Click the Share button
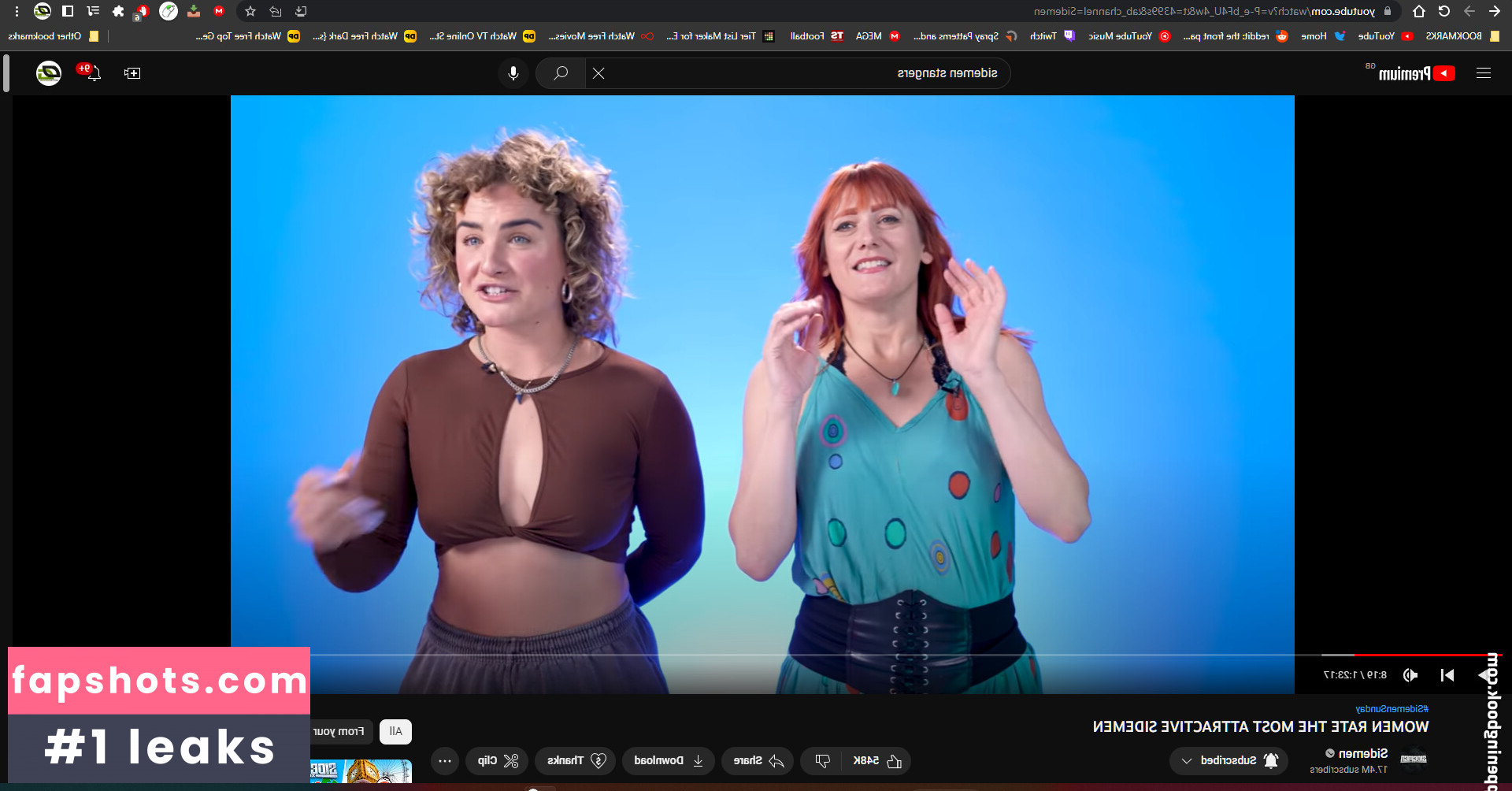Screen dimensions: 1512x791 point(758,761)
